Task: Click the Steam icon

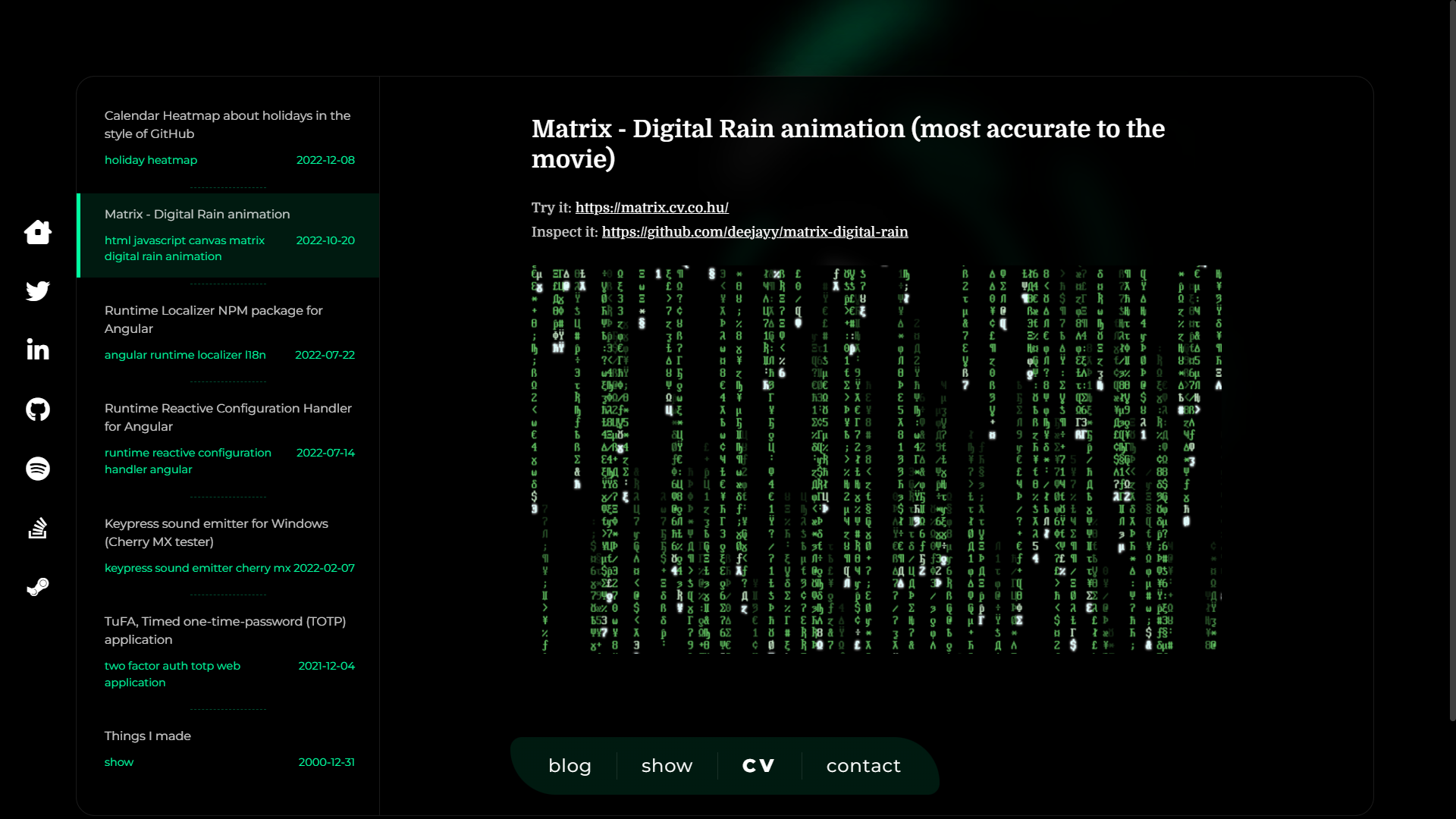Action: click(38, 587)
